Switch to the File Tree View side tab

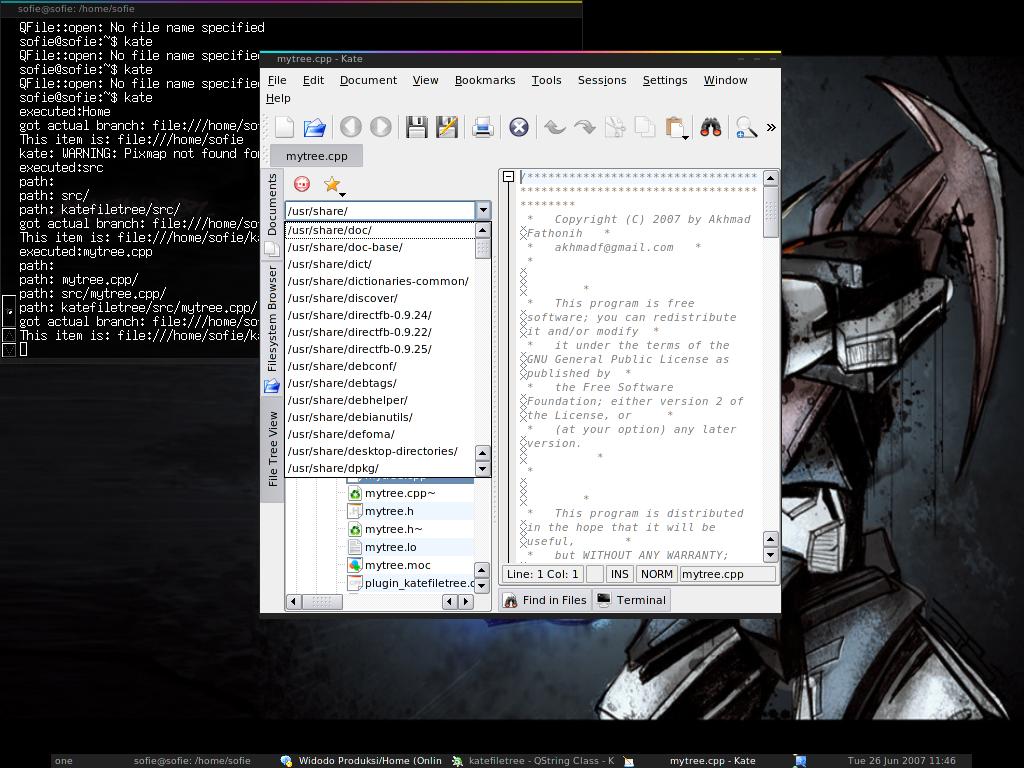(x=272, y=449)
